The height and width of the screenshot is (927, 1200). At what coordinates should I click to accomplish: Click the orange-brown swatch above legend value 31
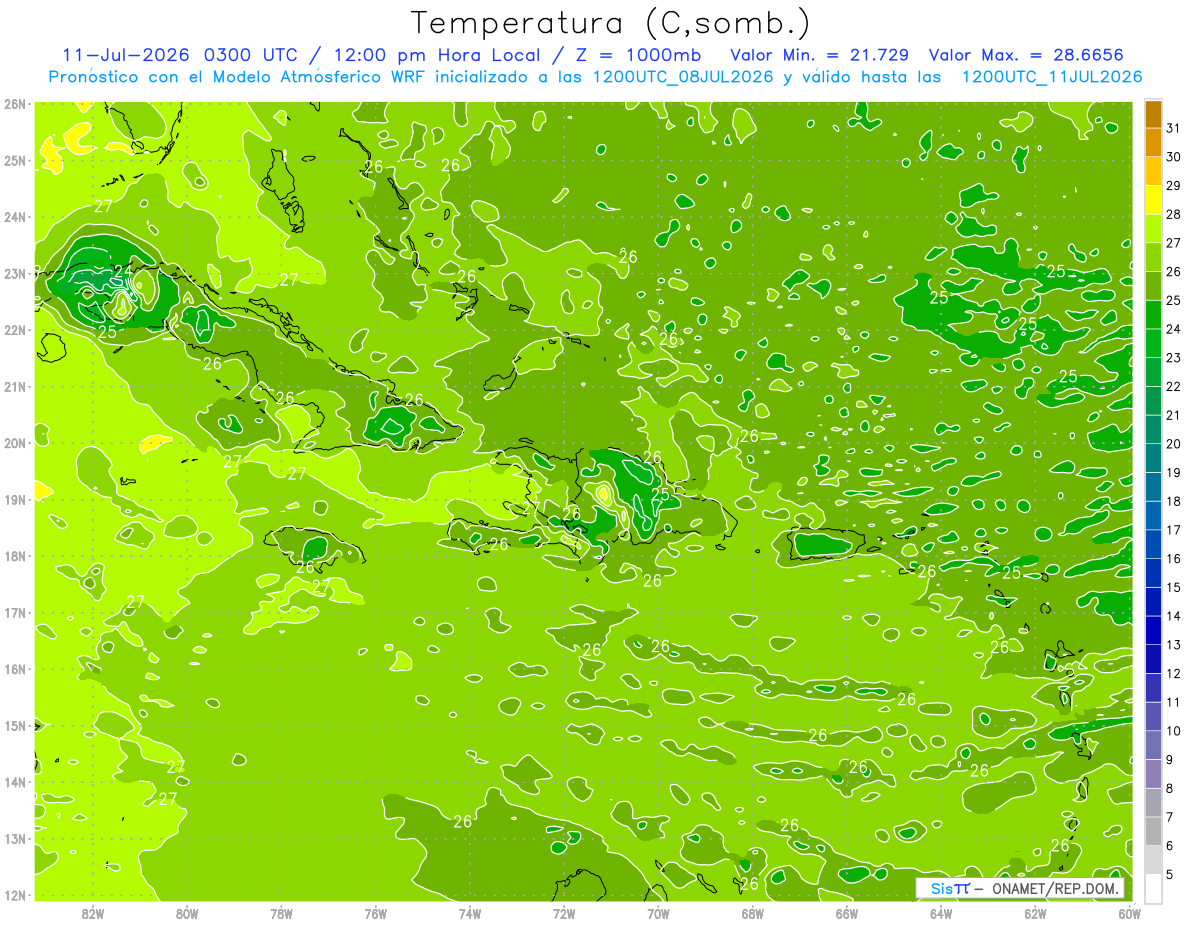point(1154,114)
